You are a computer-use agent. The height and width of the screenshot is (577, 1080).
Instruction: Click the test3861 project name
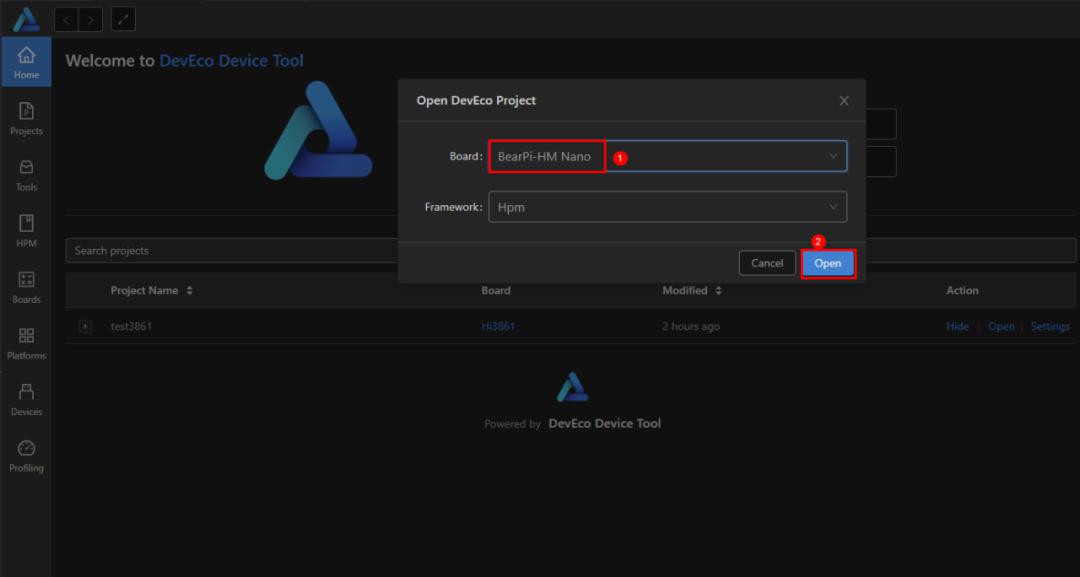coord(131,326)
